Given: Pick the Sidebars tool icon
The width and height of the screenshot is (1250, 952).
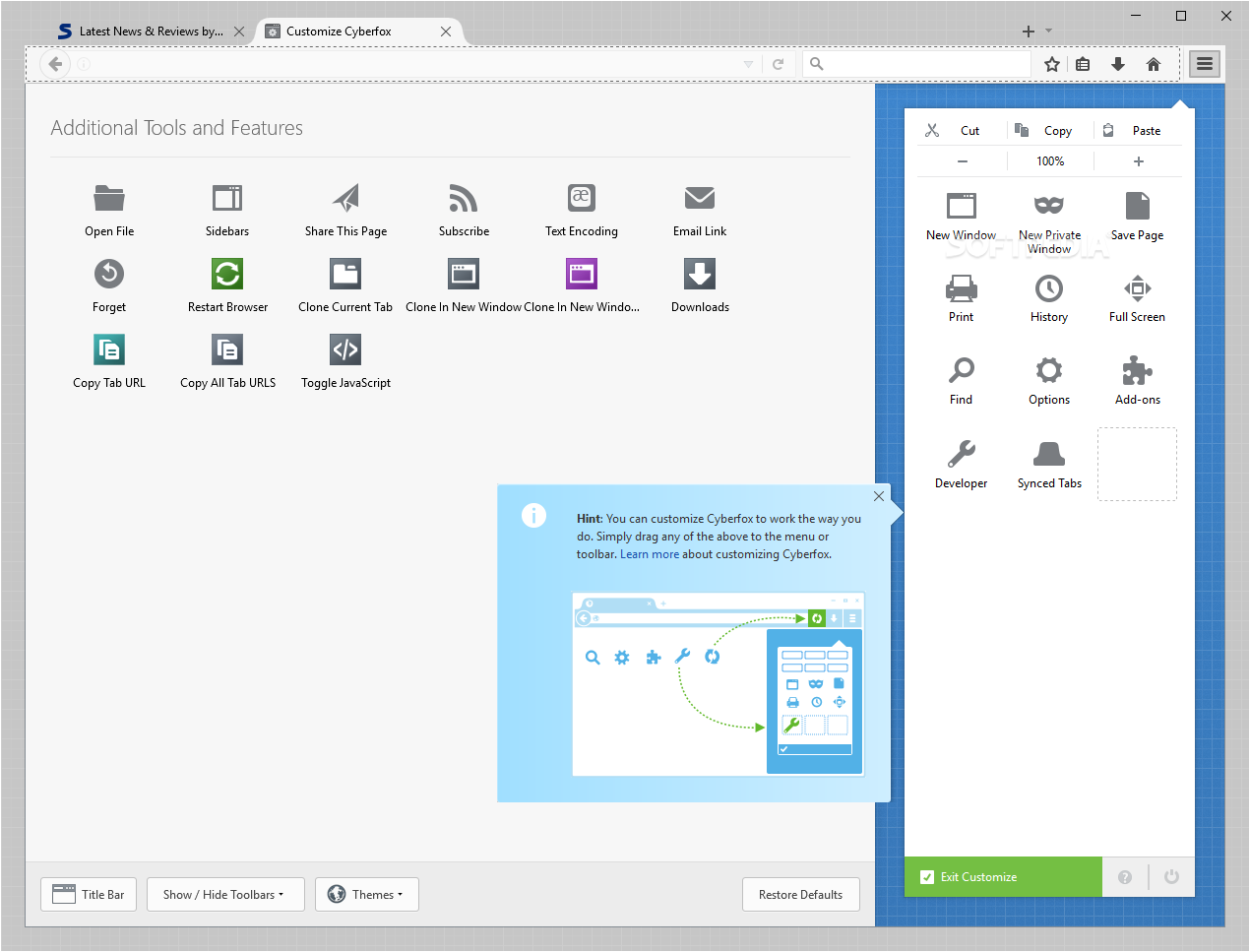Looking at the screenshot, I should [x=227, y=198].
